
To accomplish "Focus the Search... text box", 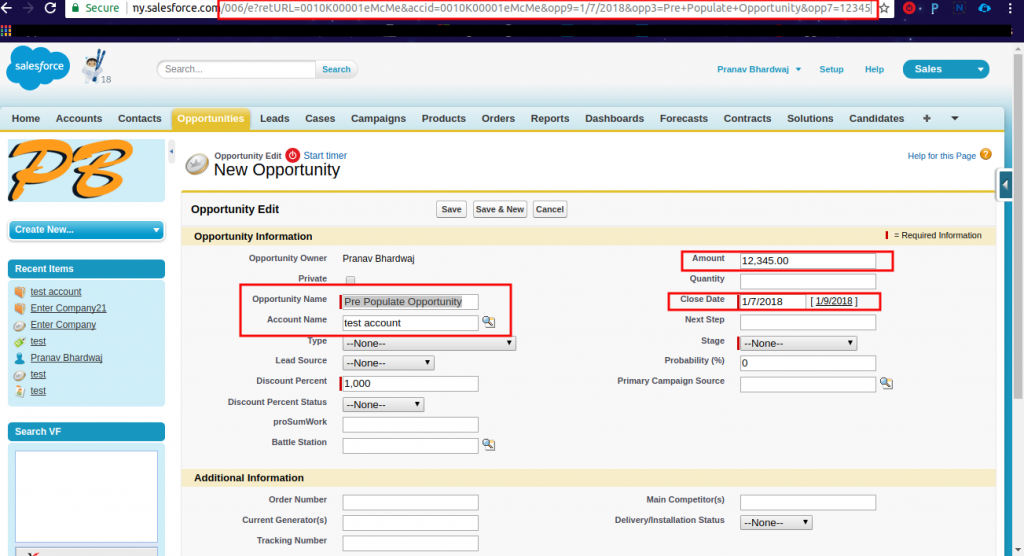I will tap(236, 69).
